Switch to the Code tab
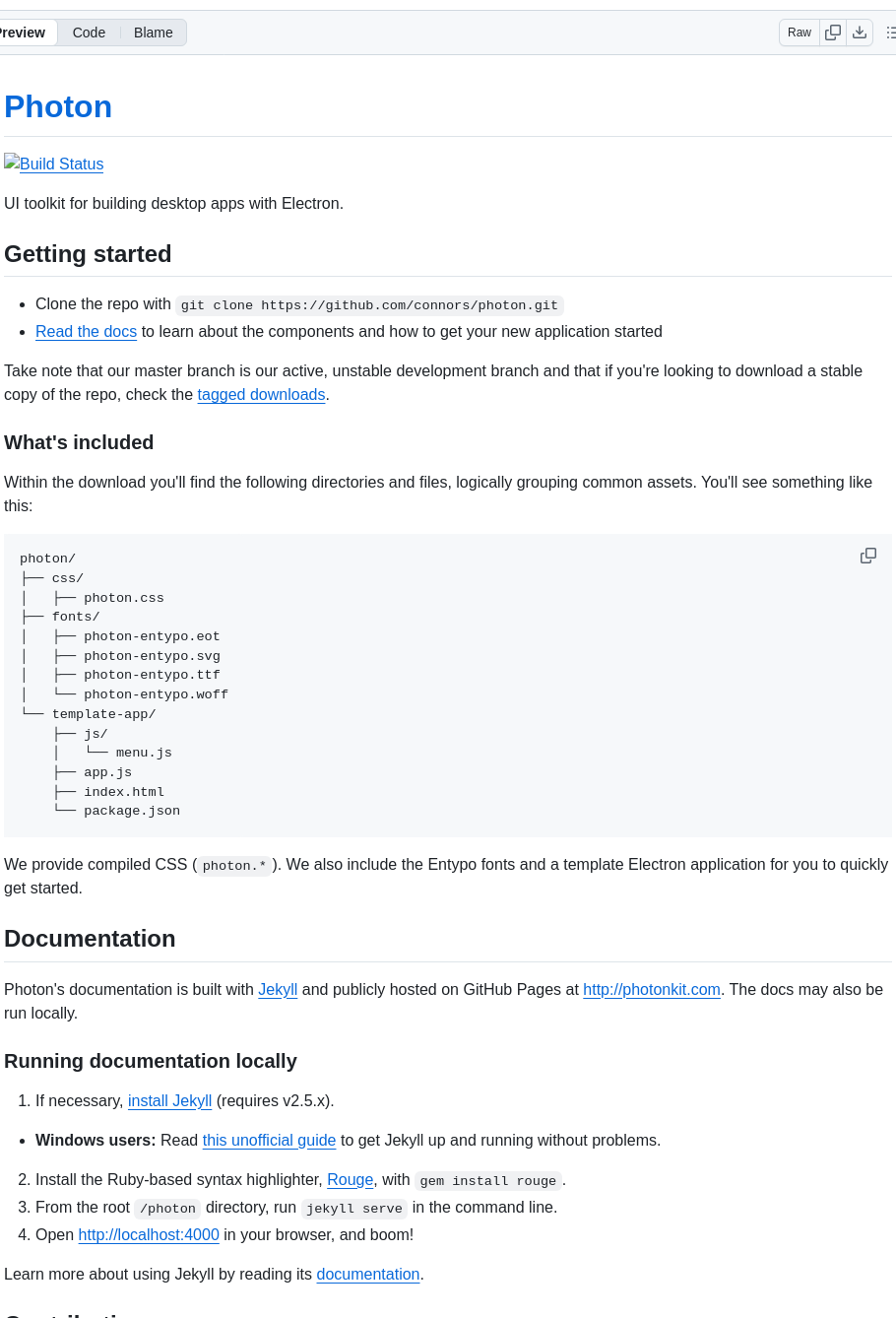 [x=89, y=33]
